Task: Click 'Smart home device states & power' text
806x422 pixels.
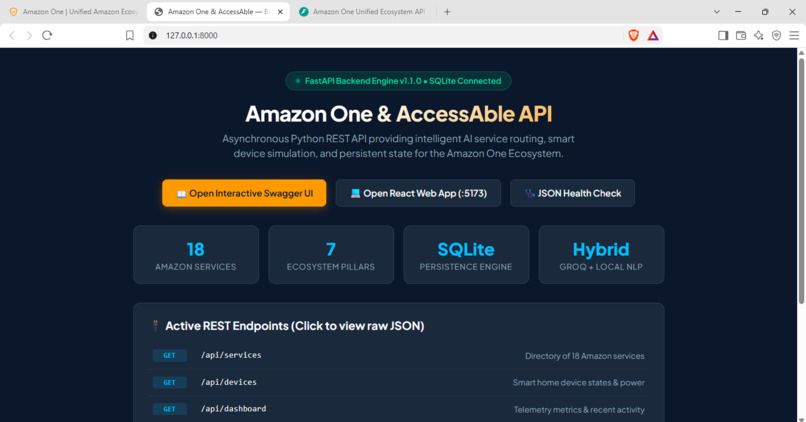Action: click(578, 383)
